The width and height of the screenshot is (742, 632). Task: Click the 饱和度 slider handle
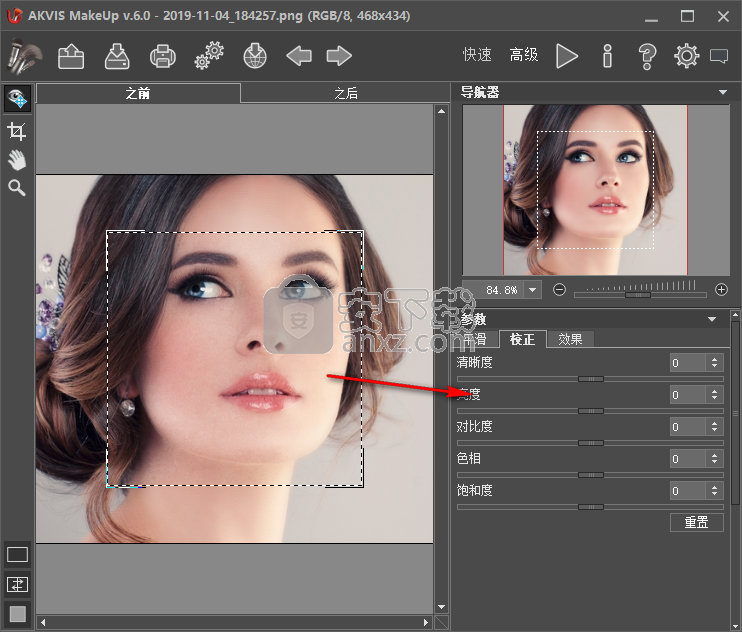click(591, 507)
